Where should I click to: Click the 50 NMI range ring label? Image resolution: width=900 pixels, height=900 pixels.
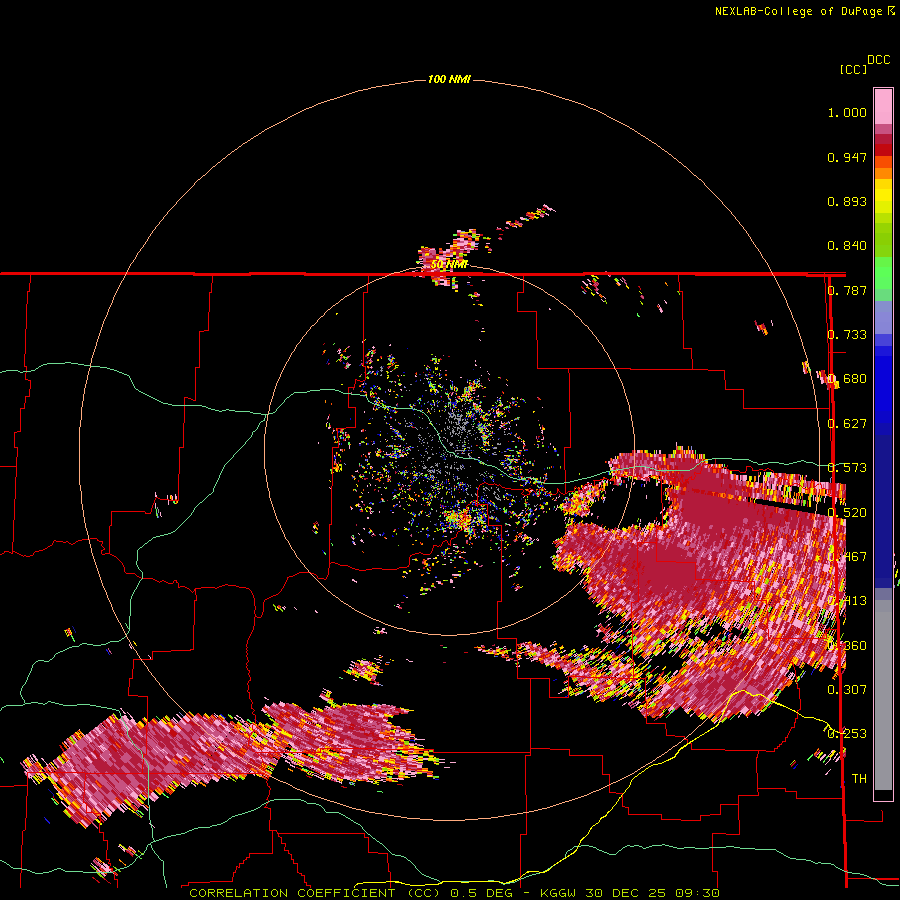[449, 264]
